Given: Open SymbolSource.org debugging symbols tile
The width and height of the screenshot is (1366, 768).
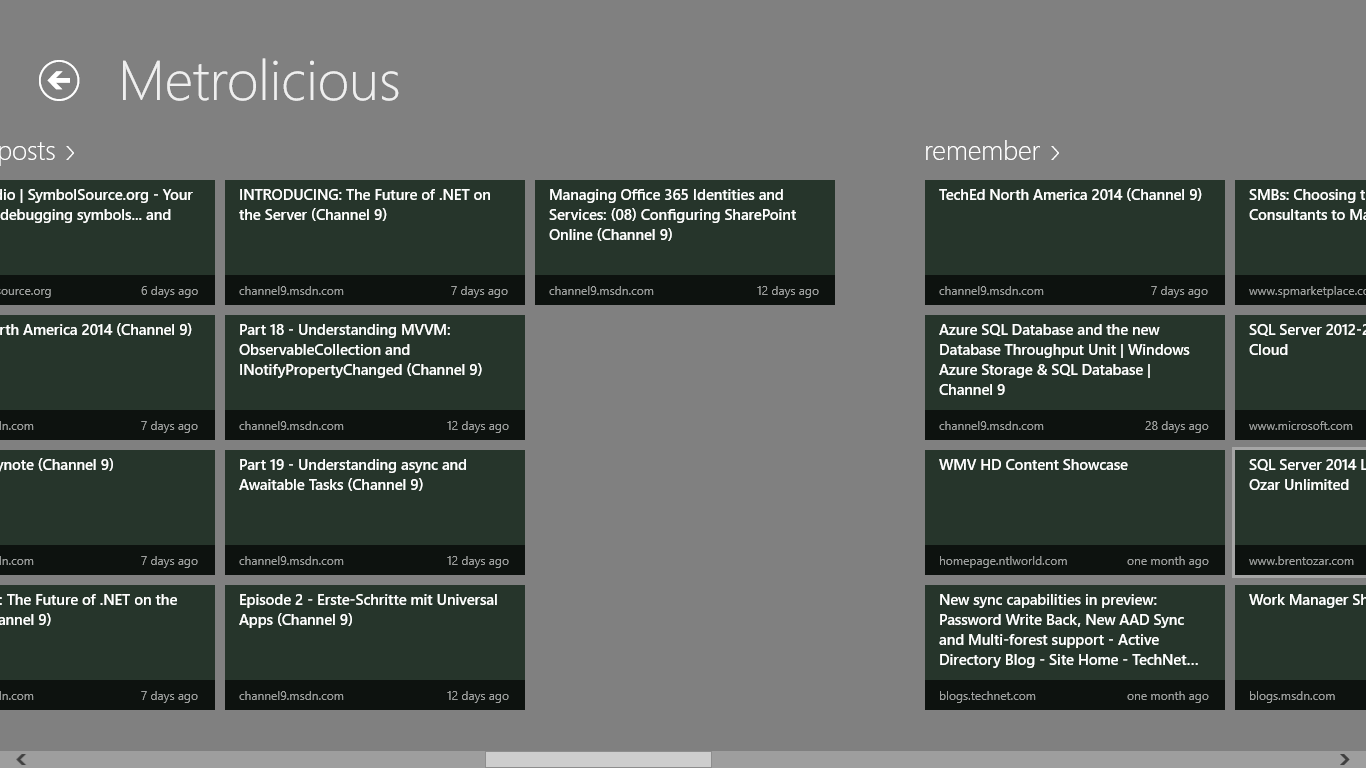Looking at the screenshot, I should tap(107, 242).
